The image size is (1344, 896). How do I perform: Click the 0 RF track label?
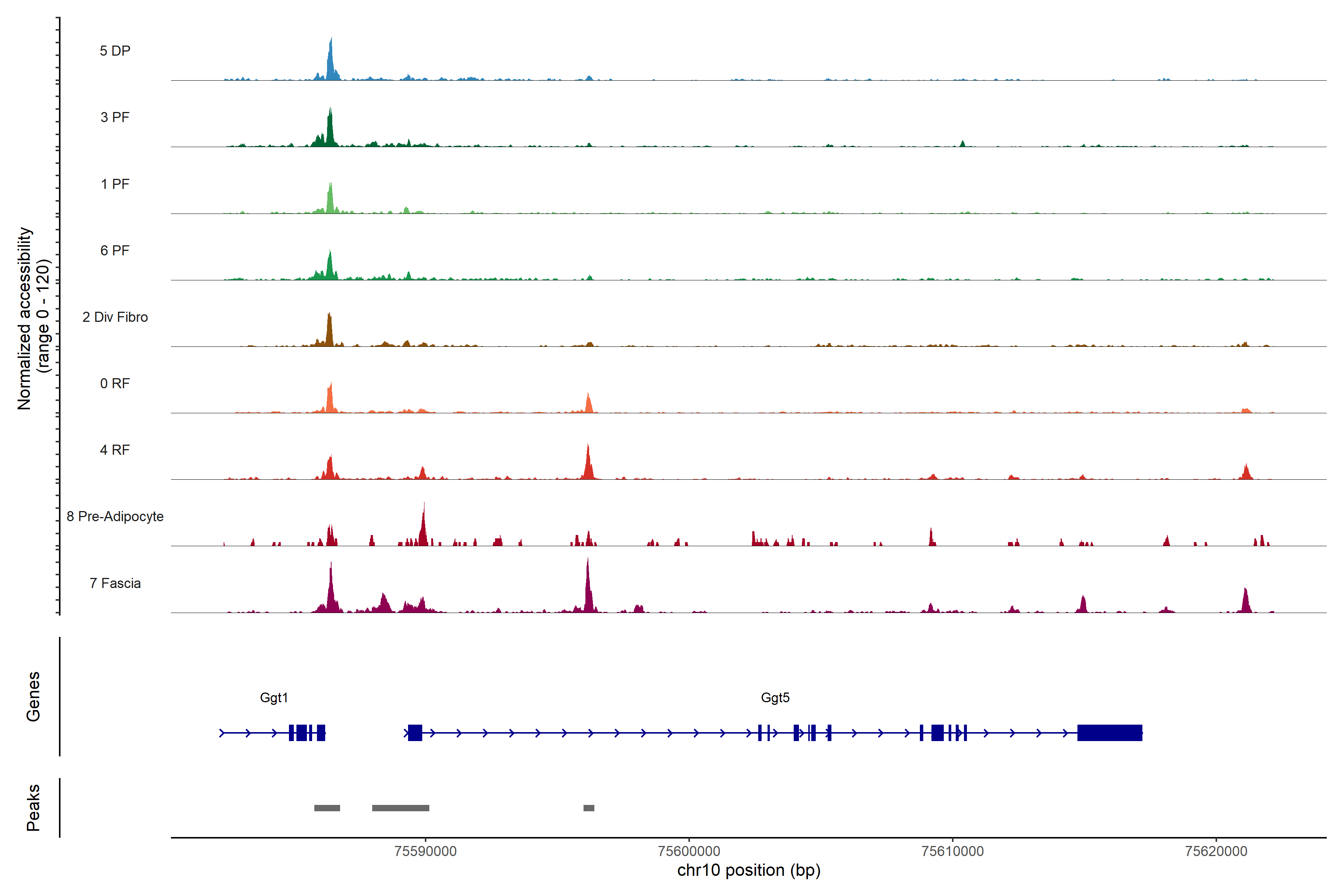coord(115,383)
